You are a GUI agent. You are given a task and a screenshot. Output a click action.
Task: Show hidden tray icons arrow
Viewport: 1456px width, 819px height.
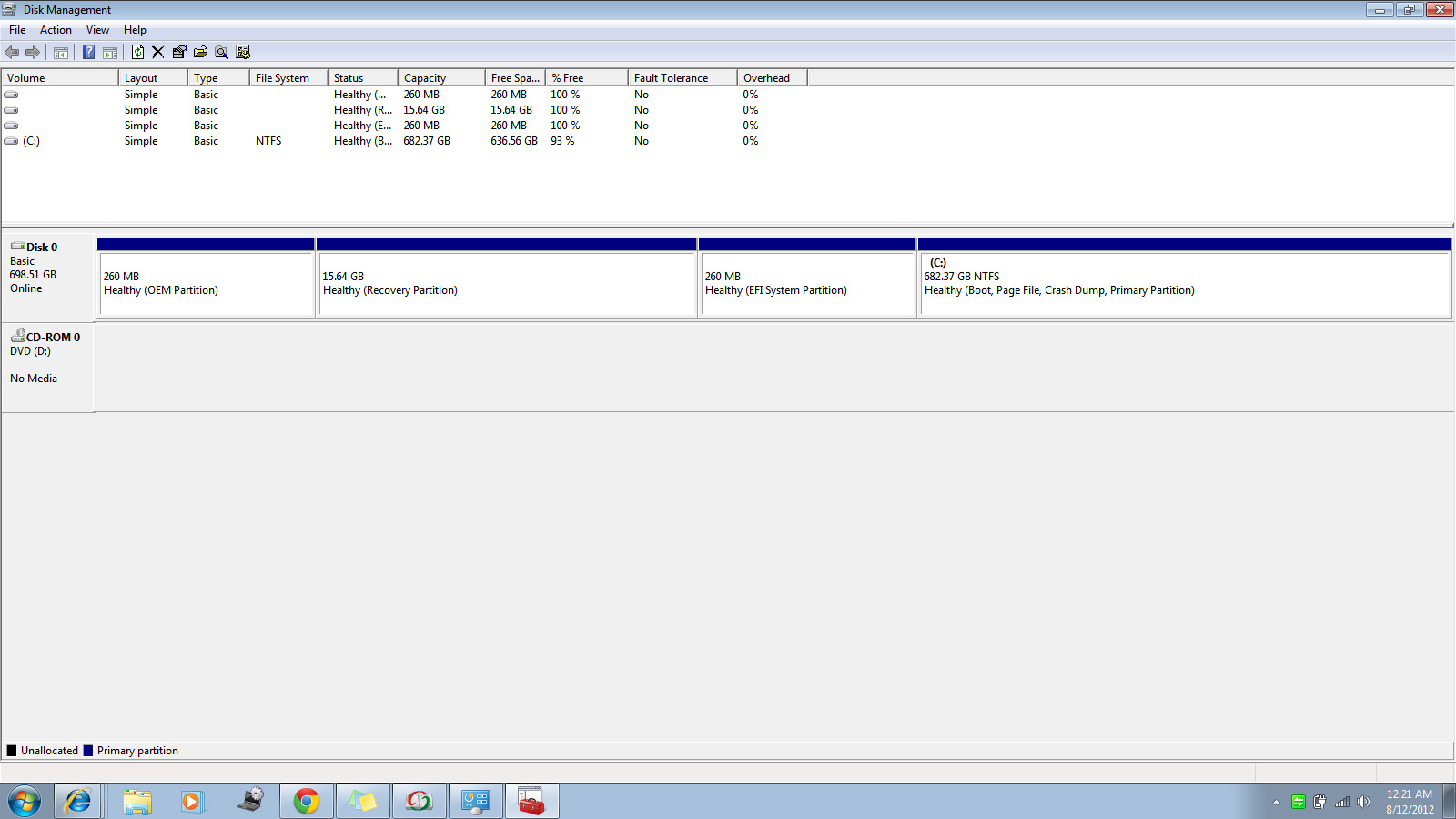[x=1276, y=802]
